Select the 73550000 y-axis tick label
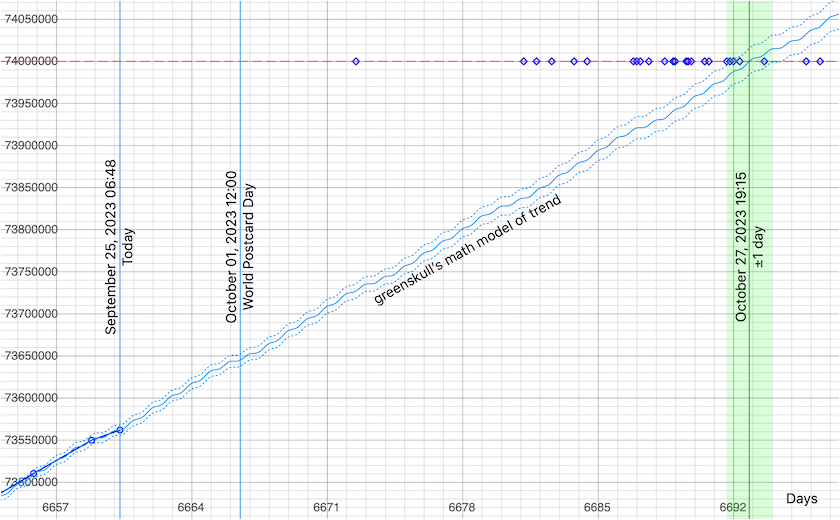This screenshot has height=520, width=840. point(29,441)
